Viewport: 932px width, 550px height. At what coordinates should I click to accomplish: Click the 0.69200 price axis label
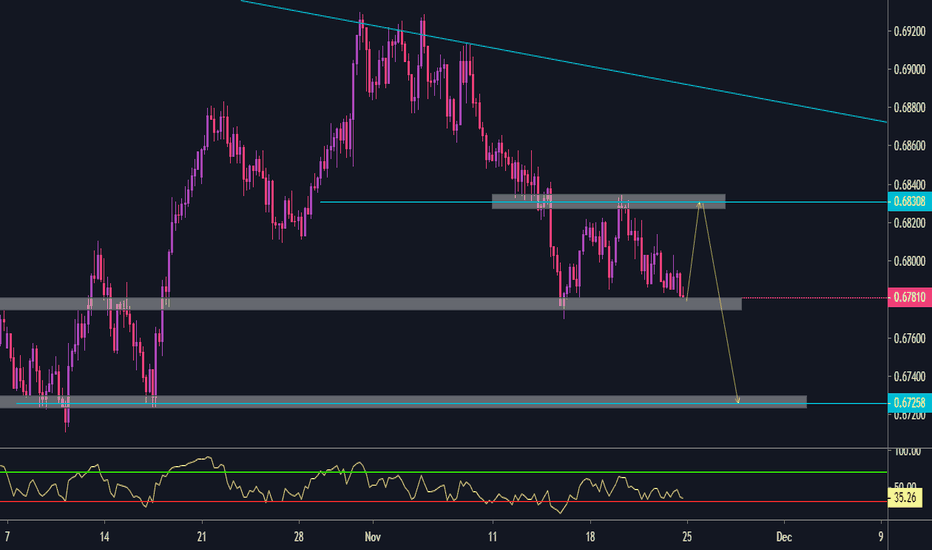pos(908,31)
